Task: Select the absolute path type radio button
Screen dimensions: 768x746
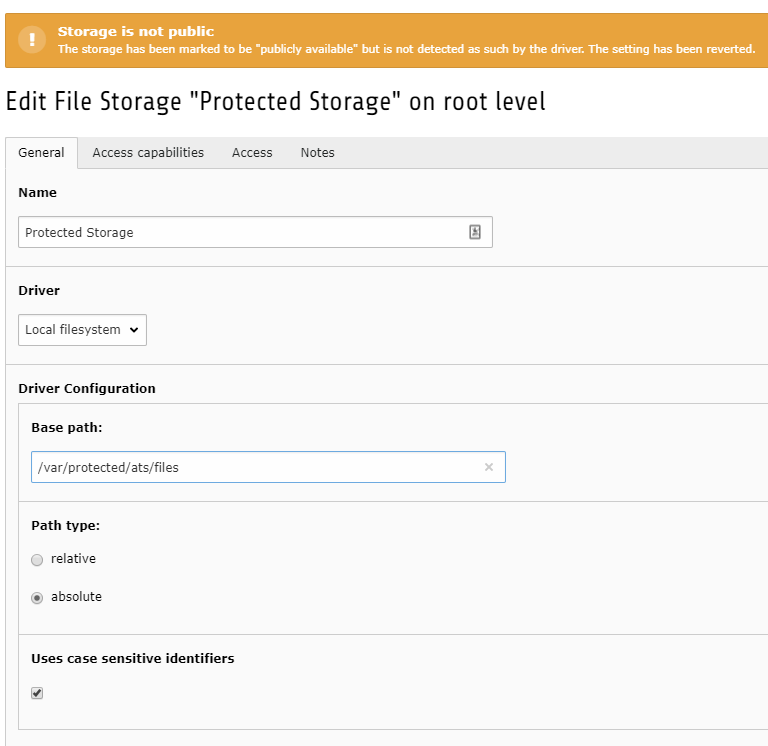Action: tap(38, 598)
